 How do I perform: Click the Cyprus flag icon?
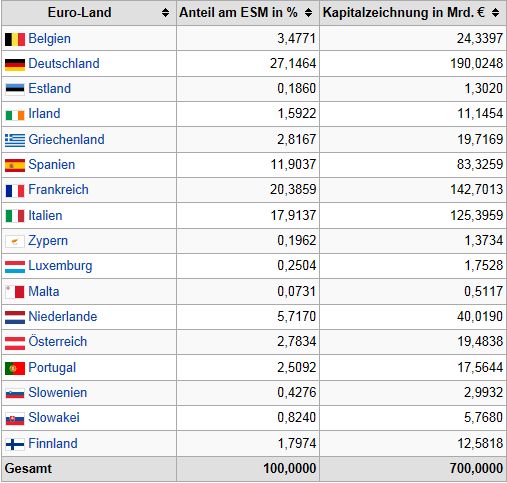coord(15,242)
